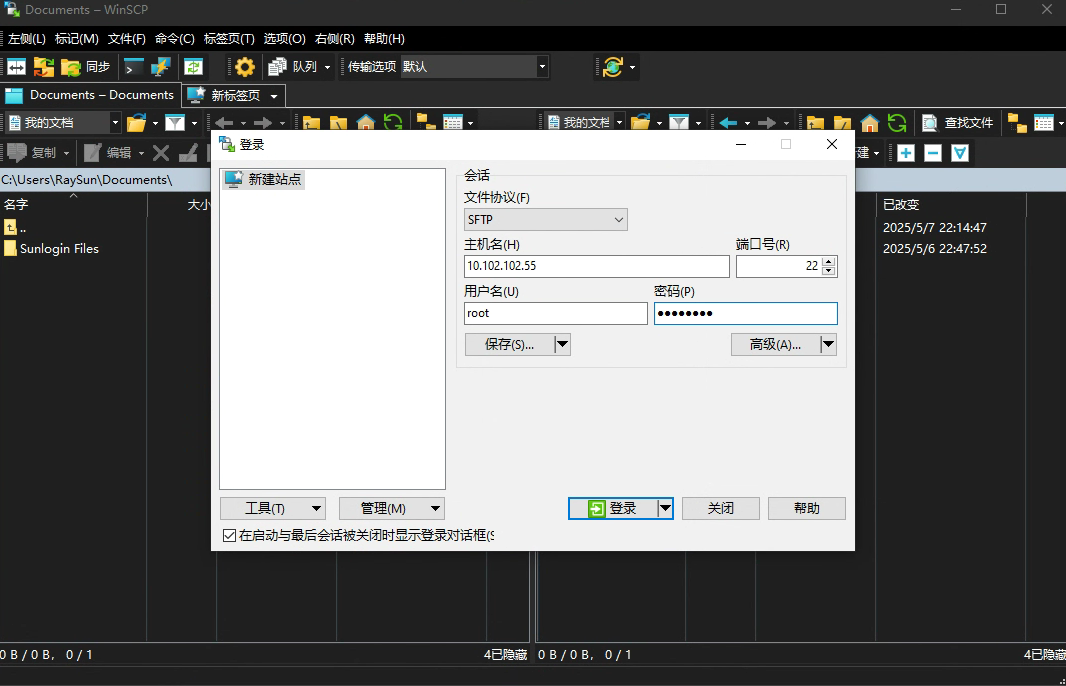Screen dimensions: 1066x686
Task: Open the 文件(F) menu
Action: (x=126, y=39)
